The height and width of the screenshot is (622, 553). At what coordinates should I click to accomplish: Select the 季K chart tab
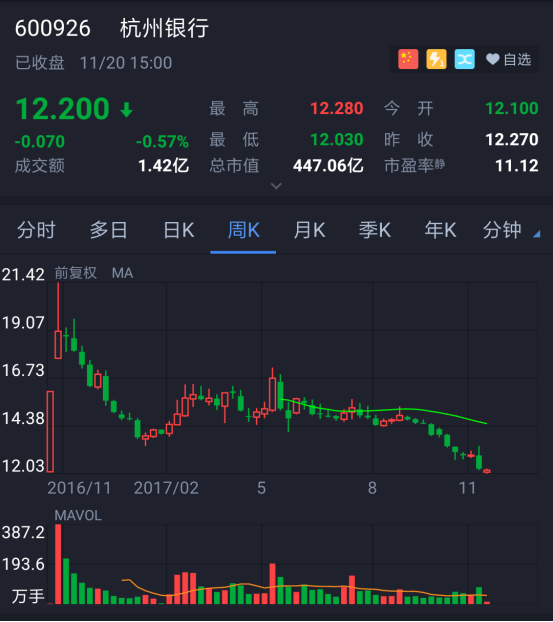coord(375,230)
